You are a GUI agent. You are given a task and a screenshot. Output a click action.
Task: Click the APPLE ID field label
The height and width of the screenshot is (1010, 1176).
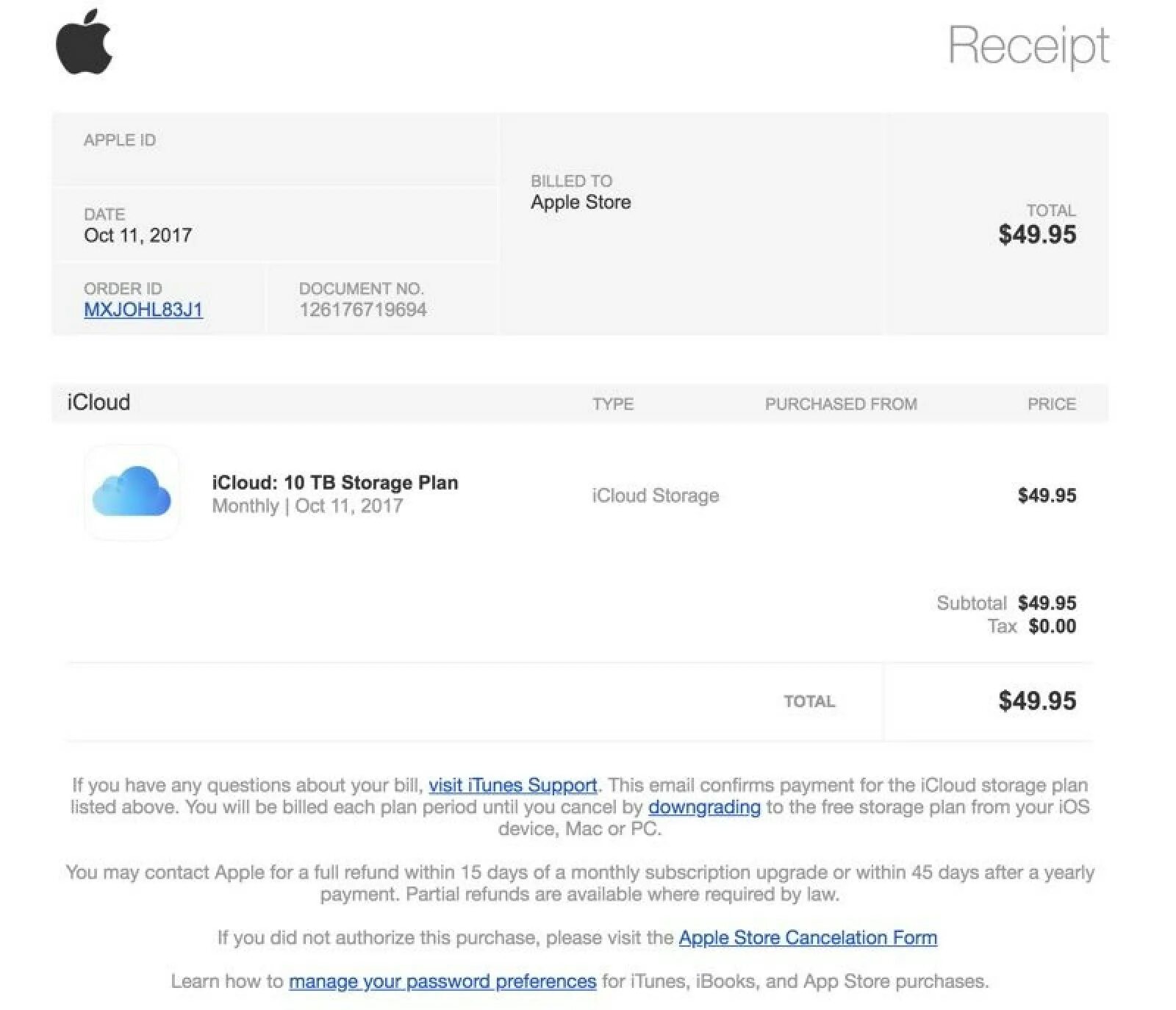120,140
